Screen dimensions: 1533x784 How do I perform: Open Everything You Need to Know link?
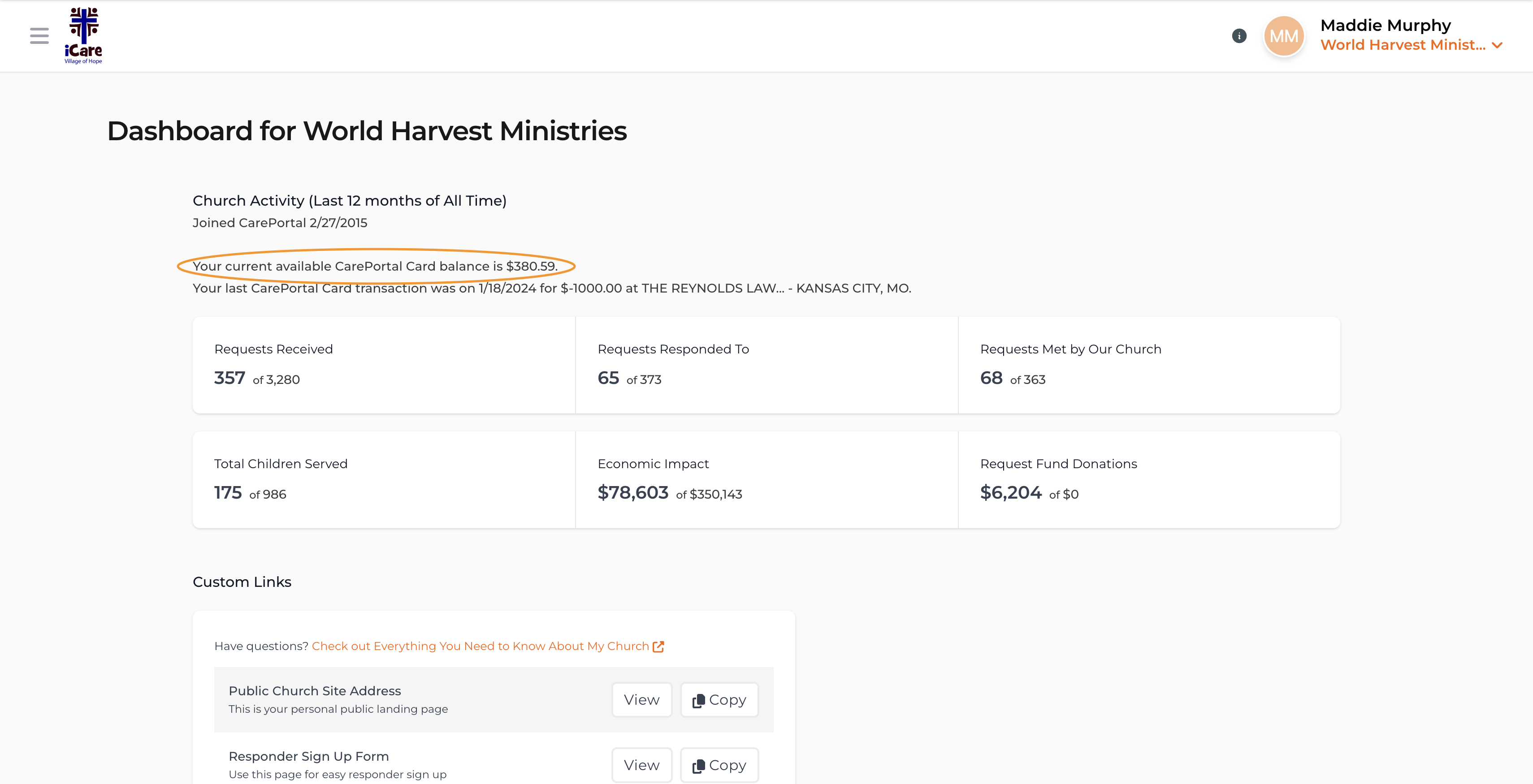pyautogui.click(x=480, y=646)
